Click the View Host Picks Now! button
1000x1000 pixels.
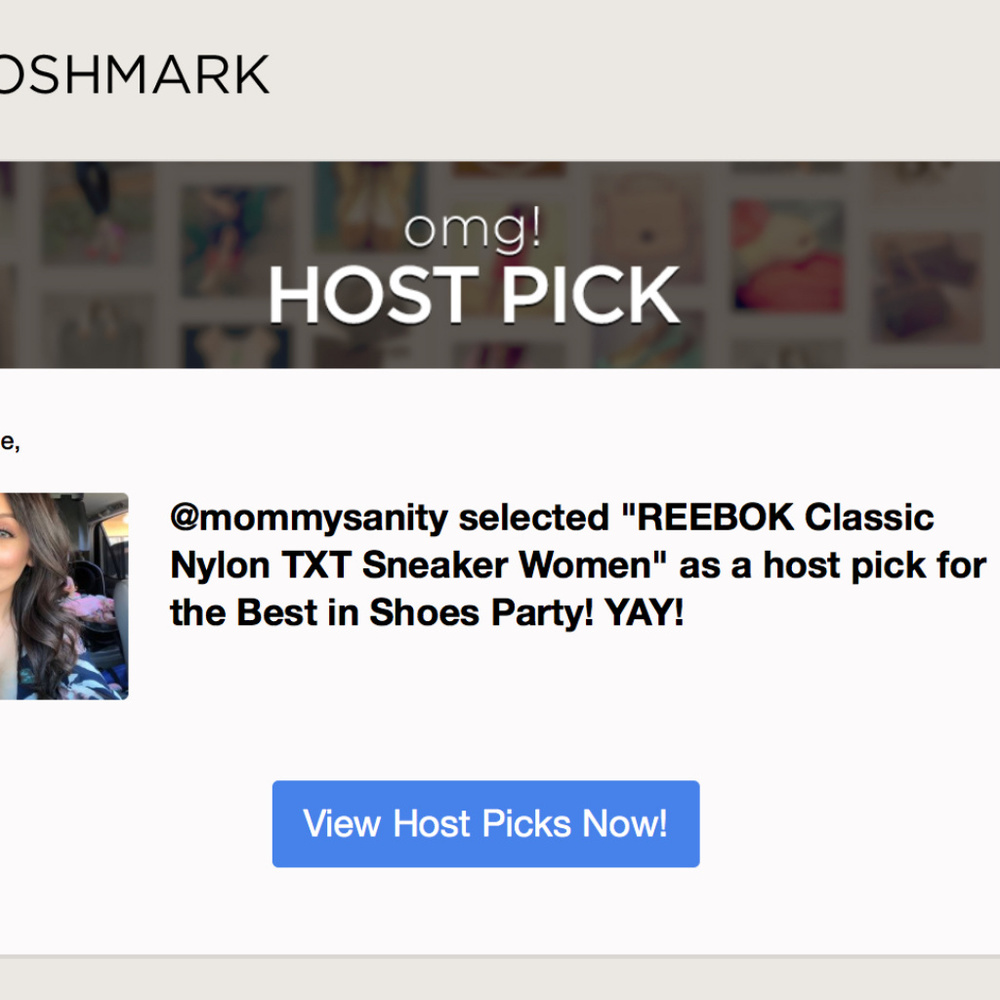click(x=485, y=823)
